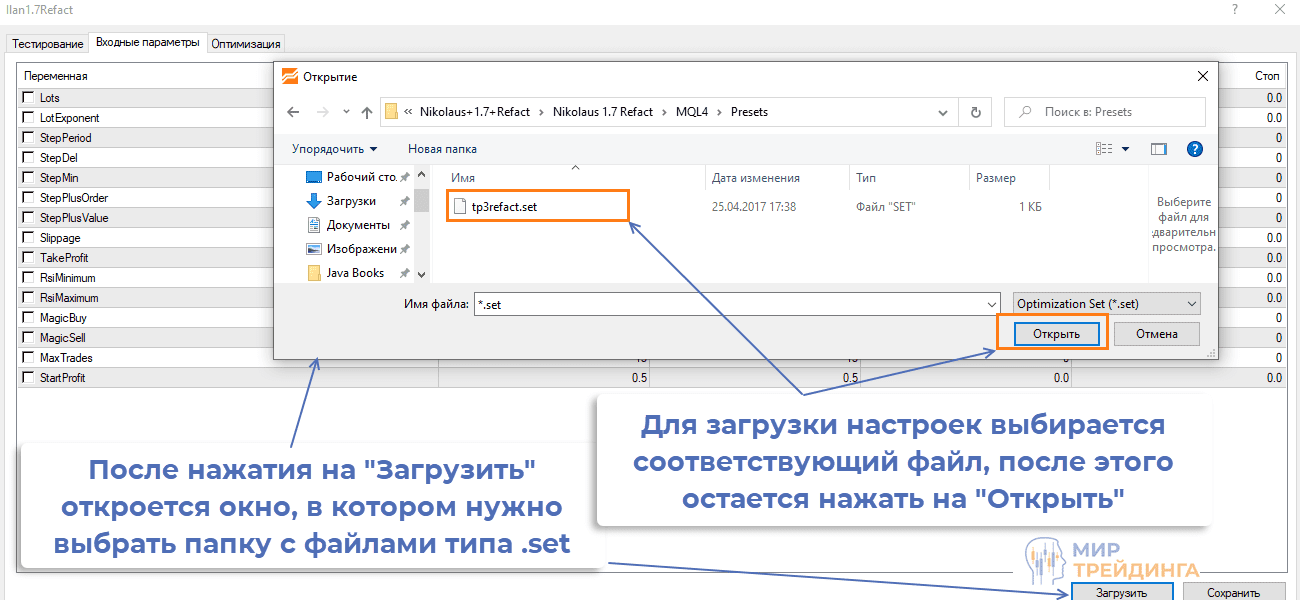
Task: Expand the Упорядочить menu
Action: click(334, 149)
